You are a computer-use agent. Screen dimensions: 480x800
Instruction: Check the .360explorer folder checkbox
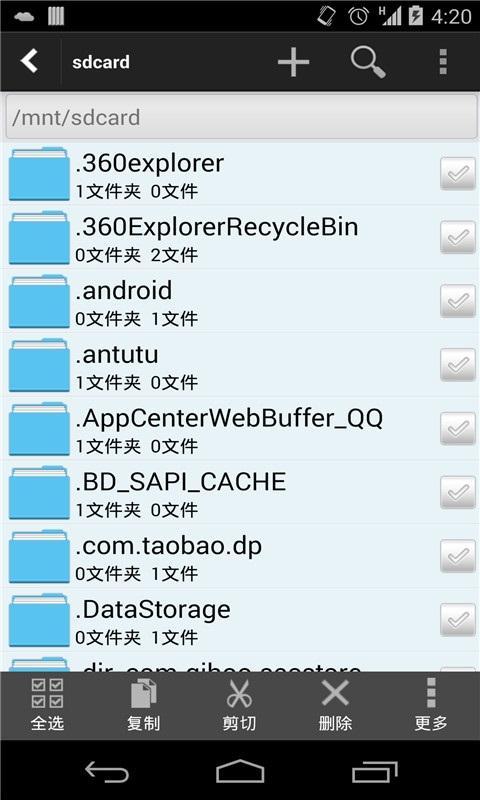click(458, 173)
